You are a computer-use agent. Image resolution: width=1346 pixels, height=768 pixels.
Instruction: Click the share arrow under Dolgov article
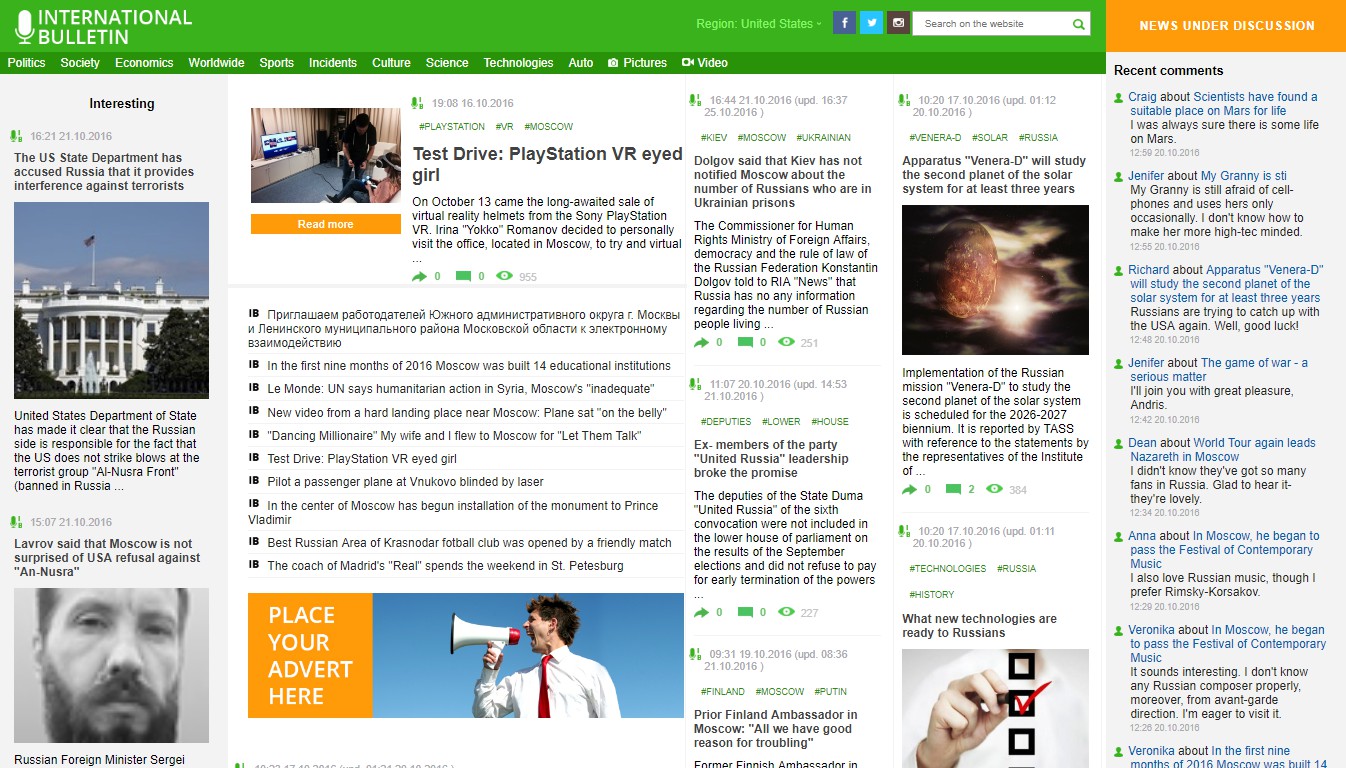click(x=701, y=342)
